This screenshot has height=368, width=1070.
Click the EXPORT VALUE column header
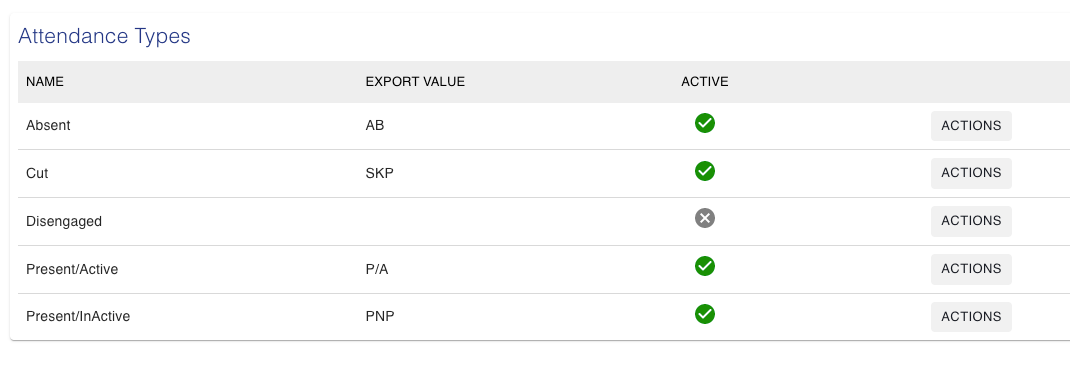(415, 81)
